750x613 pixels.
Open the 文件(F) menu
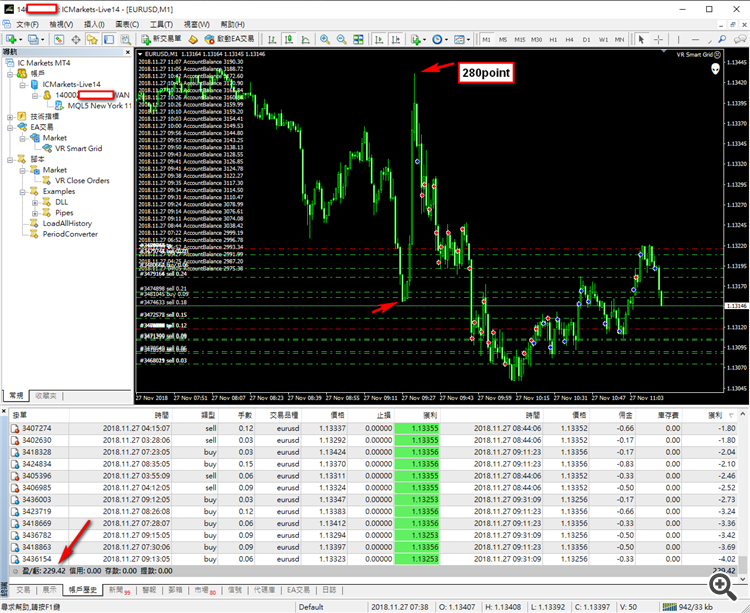point(27,24)
